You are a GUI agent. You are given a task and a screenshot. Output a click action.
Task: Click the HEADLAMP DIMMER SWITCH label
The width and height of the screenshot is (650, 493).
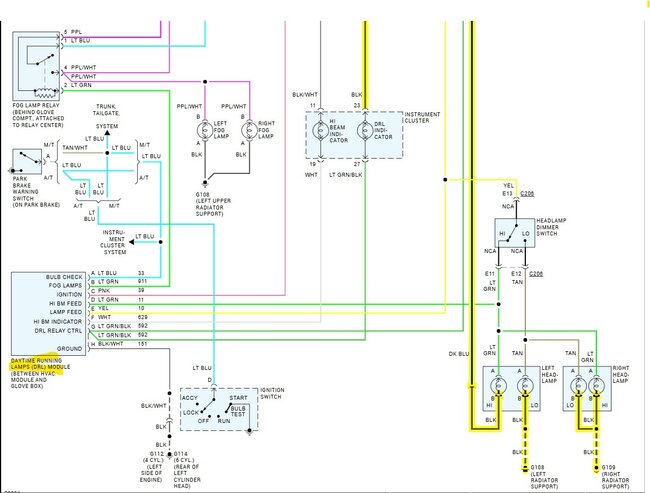point(551,227)
